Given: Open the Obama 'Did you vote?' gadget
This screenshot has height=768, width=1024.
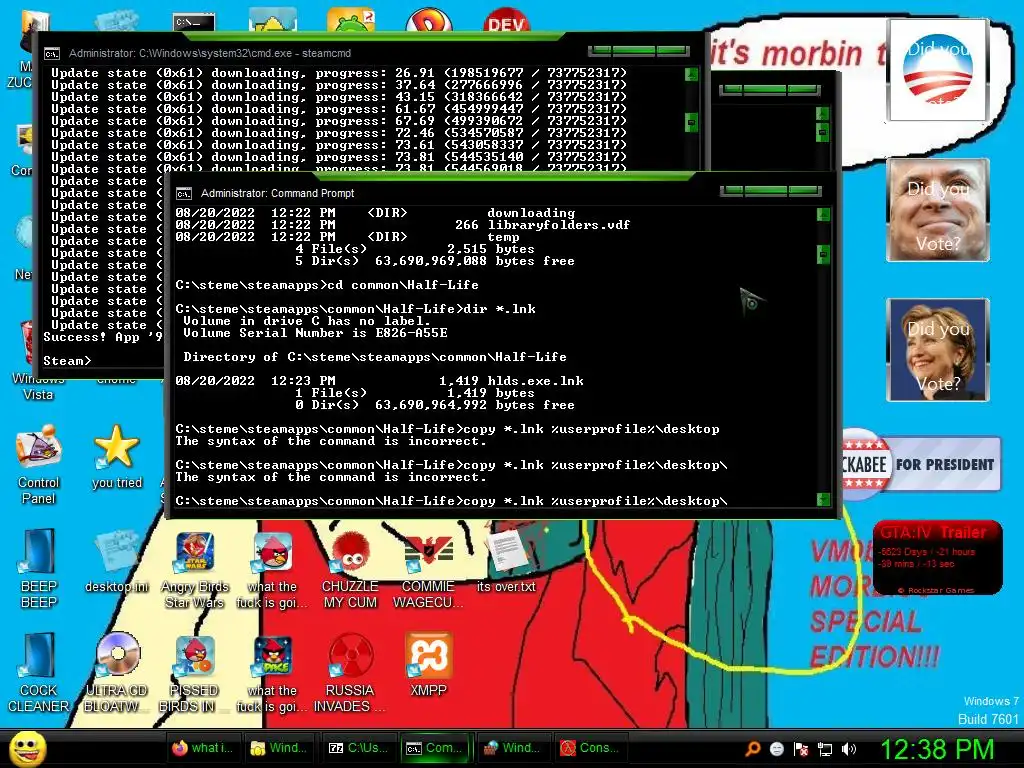Looking at the screenshot, I should point(937,70).
